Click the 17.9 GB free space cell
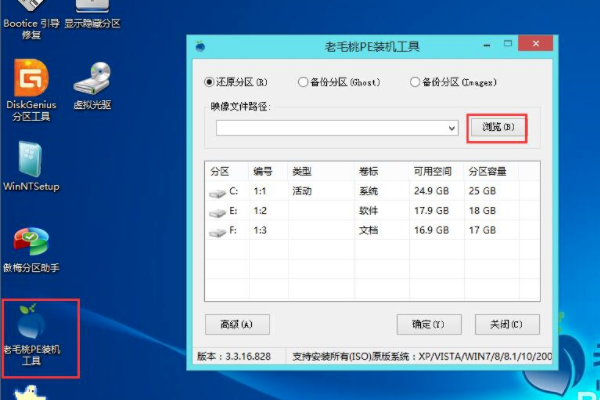 pyautogui.click(x=431, y=211)
